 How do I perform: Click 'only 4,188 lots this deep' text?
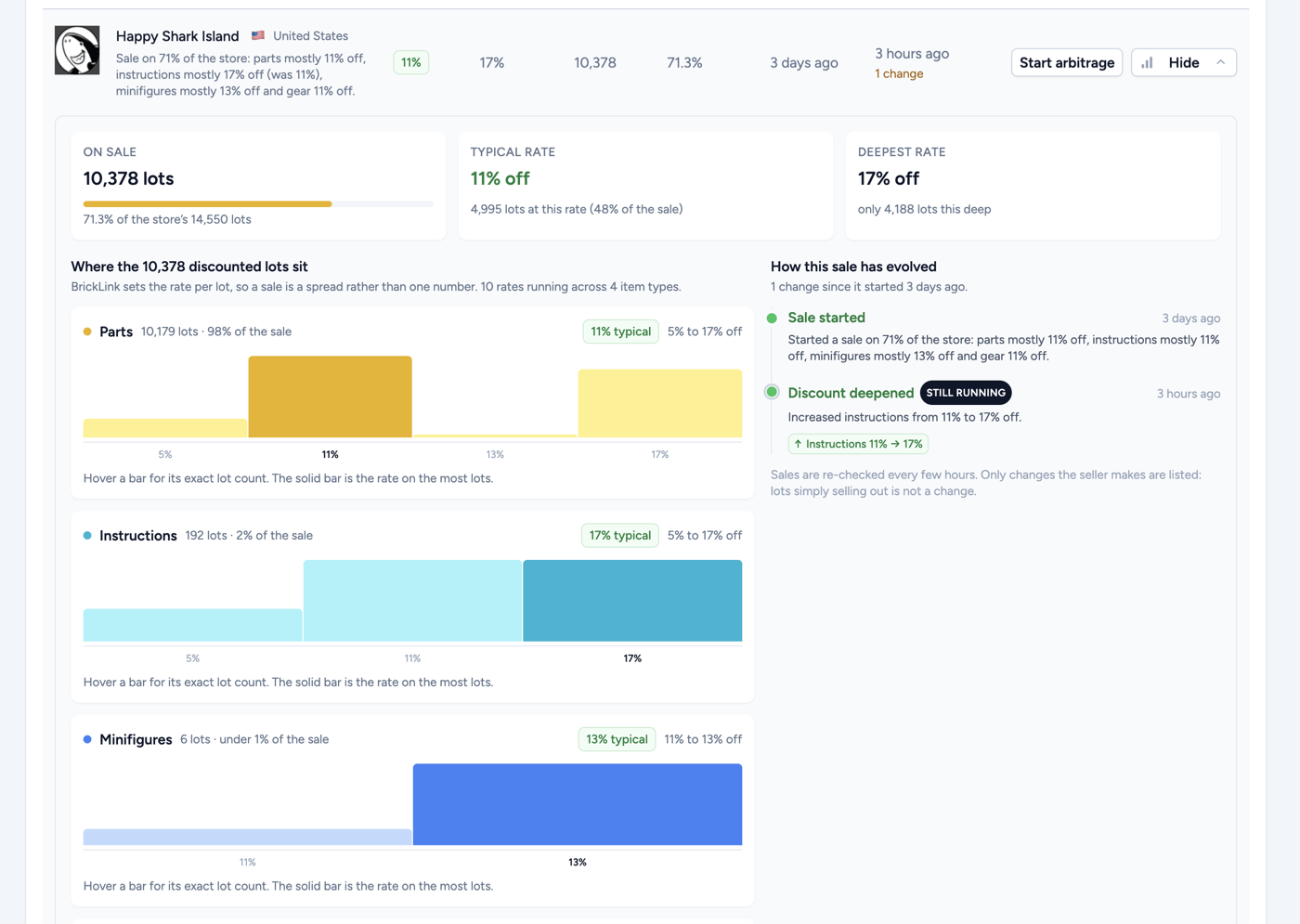coord(924,209)
